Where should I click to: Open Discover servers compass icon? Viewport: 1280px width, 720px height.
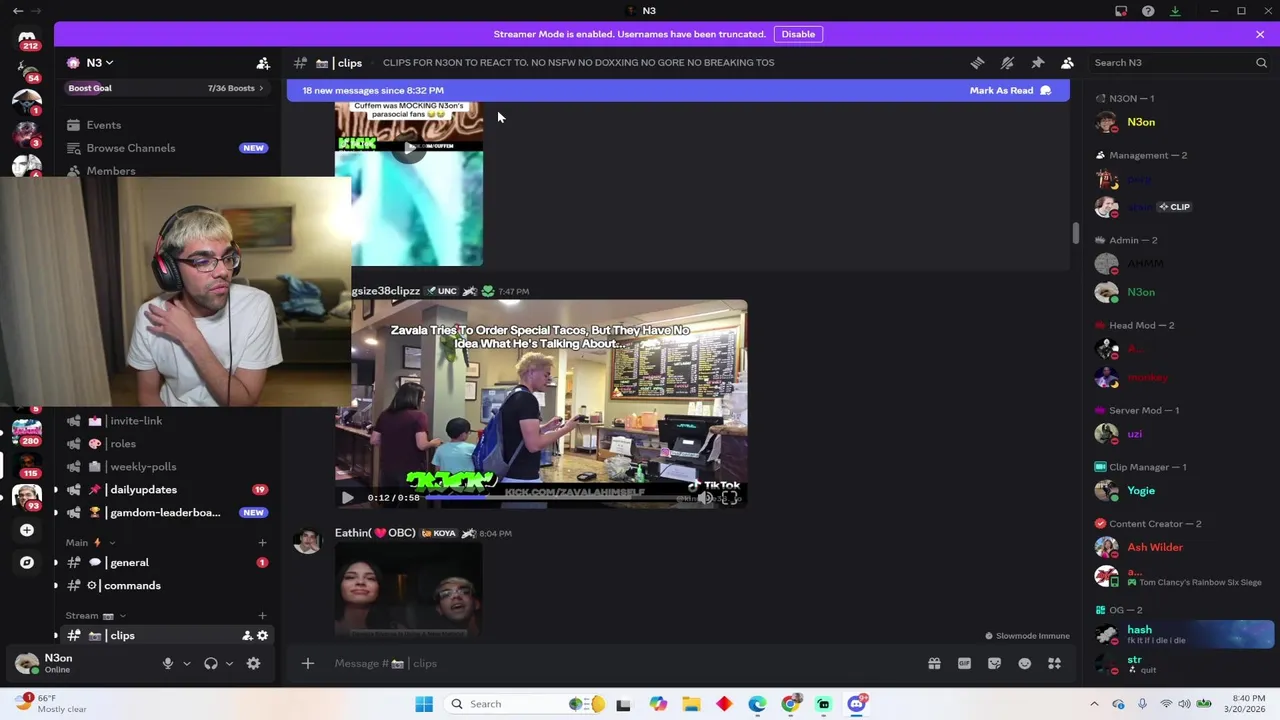pyautogui.click(x=27, y=562)
